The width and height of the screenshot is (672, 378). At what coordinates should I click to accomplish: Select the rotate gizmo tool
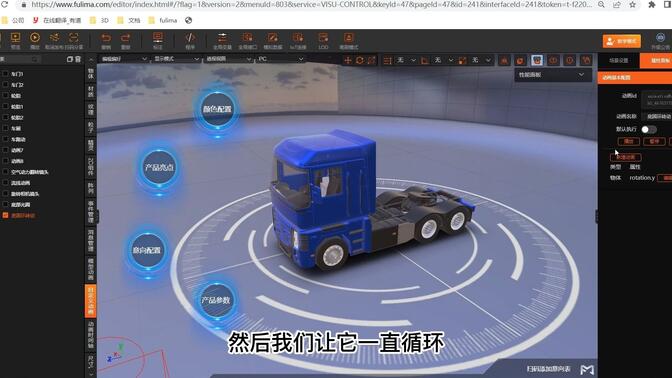coord(360,60)
